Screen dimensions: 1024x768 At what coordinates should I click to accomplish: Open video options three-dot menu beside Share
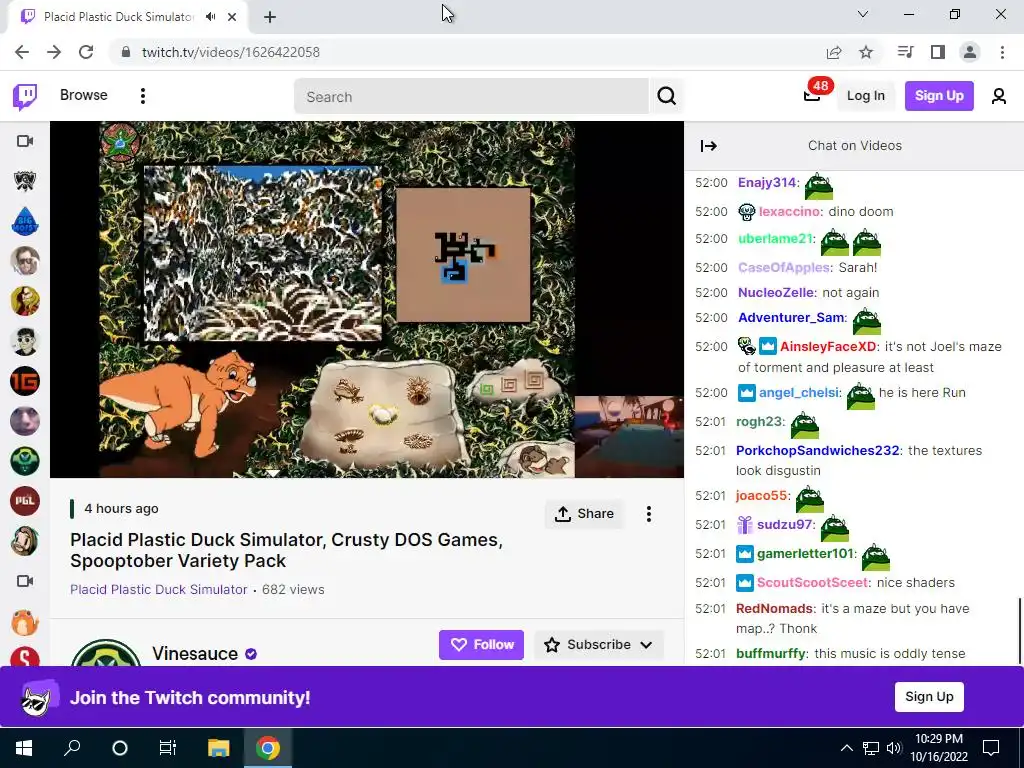pos(648,514)
